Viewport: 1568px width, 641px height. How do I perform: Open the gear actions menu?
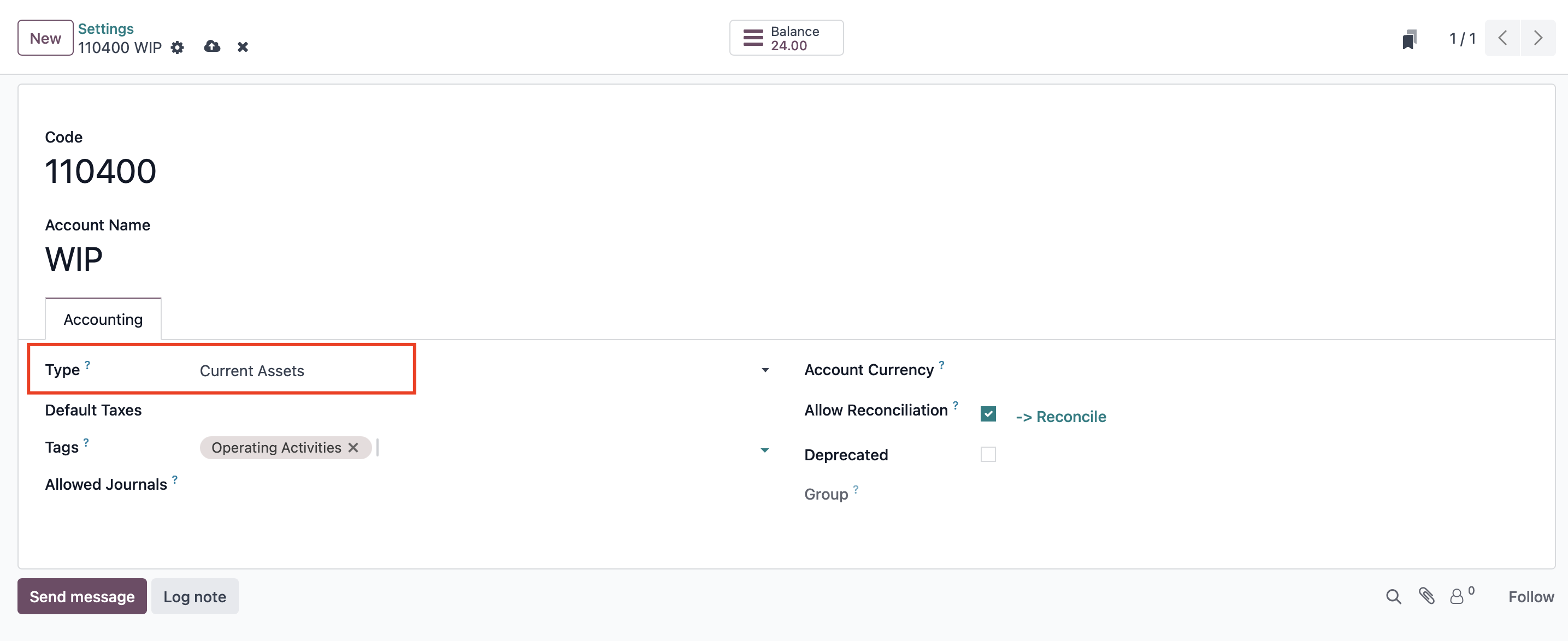point(177,48)
